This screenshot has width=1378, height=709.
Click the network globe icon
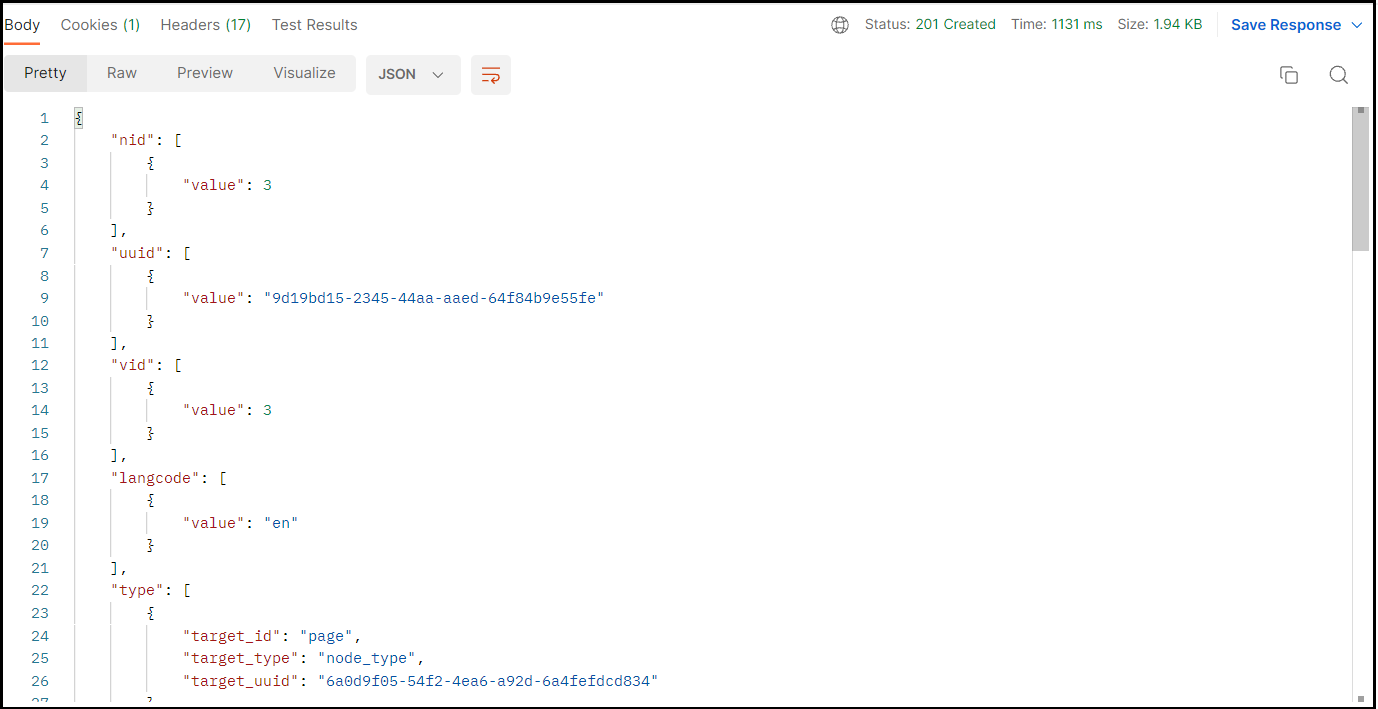point(840,25)
